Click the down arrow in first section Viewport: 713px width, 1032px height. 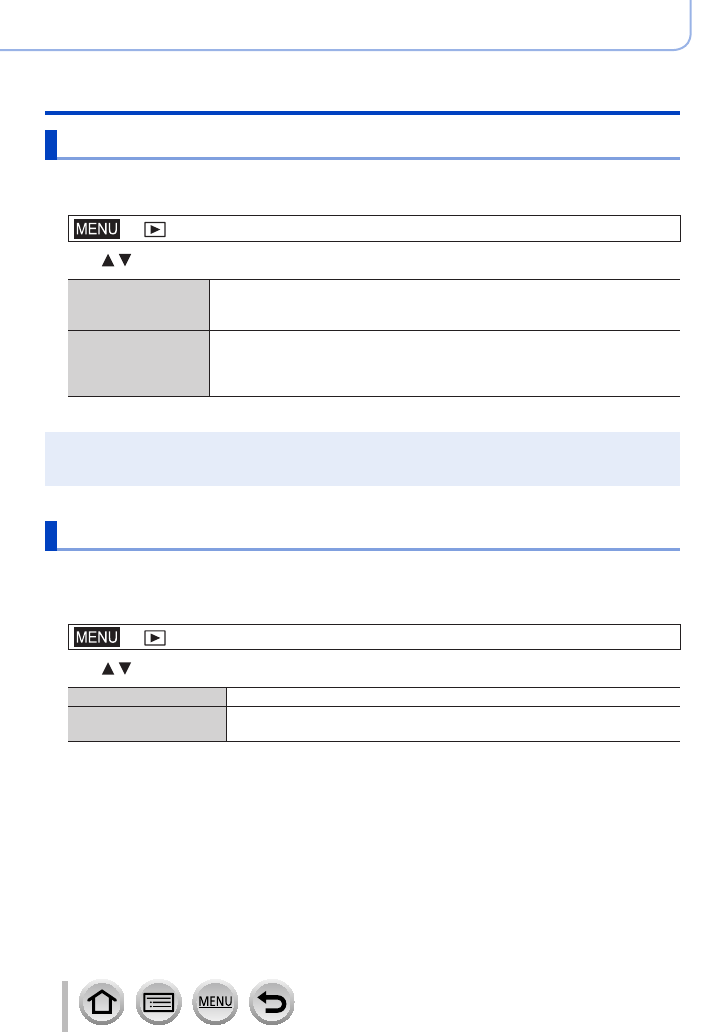click(x=124, y=260)
